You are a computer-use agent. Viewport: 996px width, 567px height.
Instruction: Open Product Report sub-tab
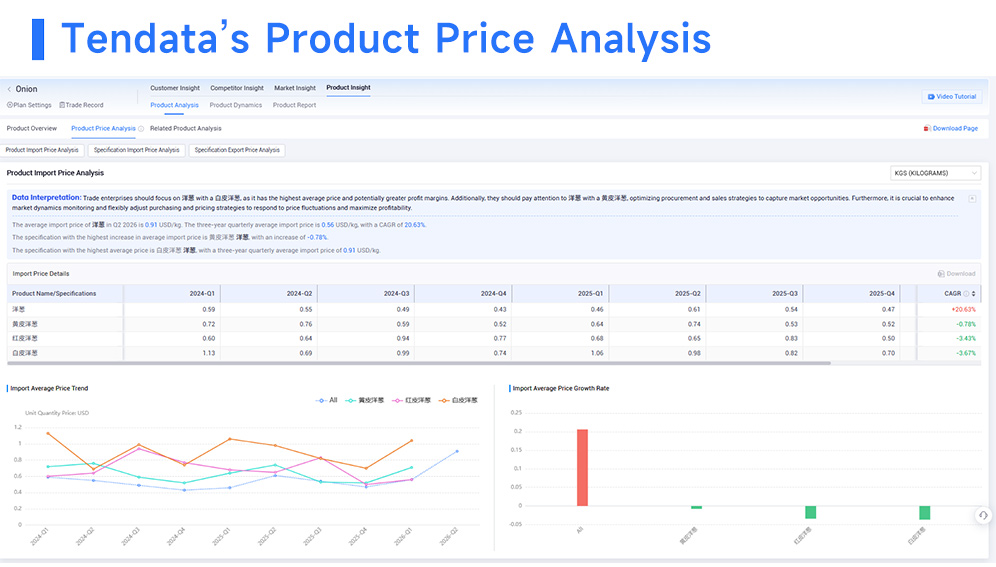click(x=294, y=105)
